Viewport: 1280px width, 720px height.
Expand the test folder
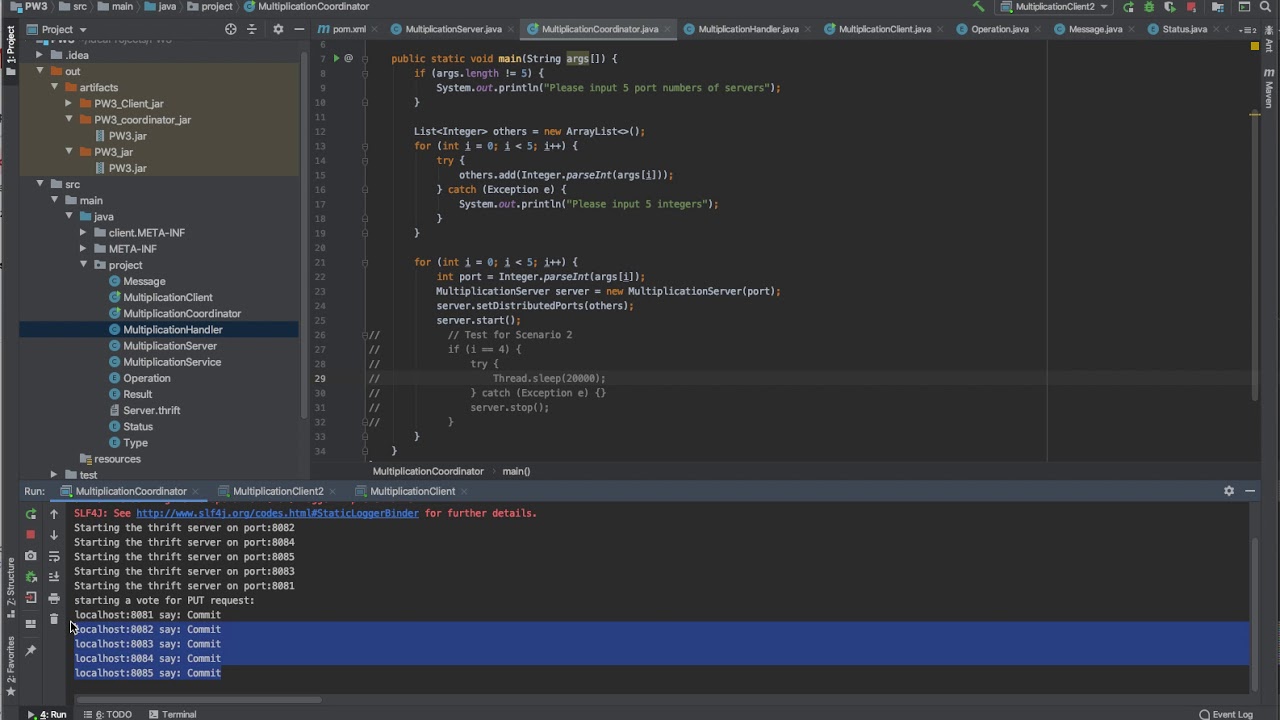tap(55, 475)
